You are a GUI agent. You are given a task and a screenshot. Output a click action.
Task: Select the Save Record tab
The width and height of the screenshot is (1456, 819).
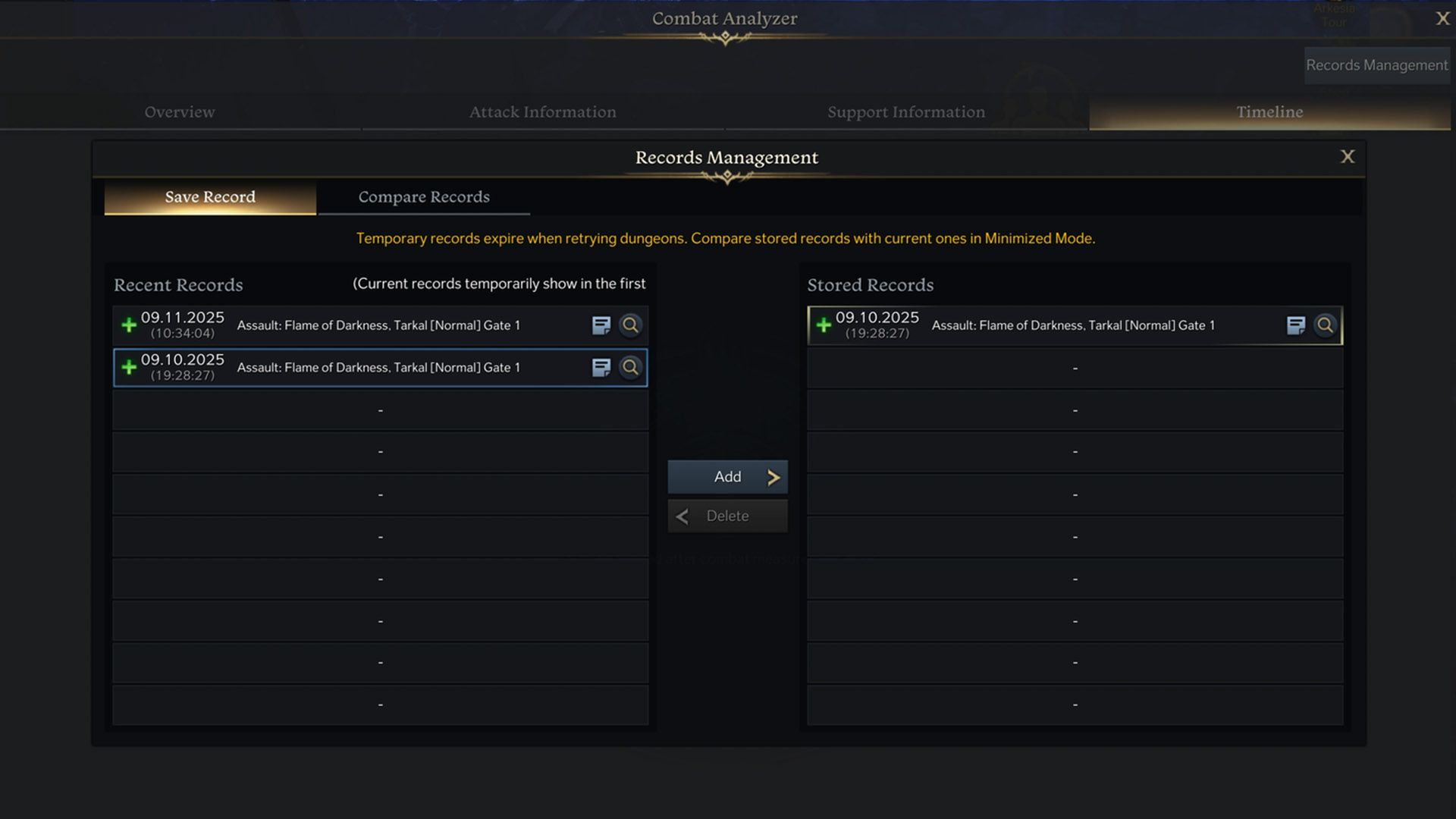(x=210, y=197)
